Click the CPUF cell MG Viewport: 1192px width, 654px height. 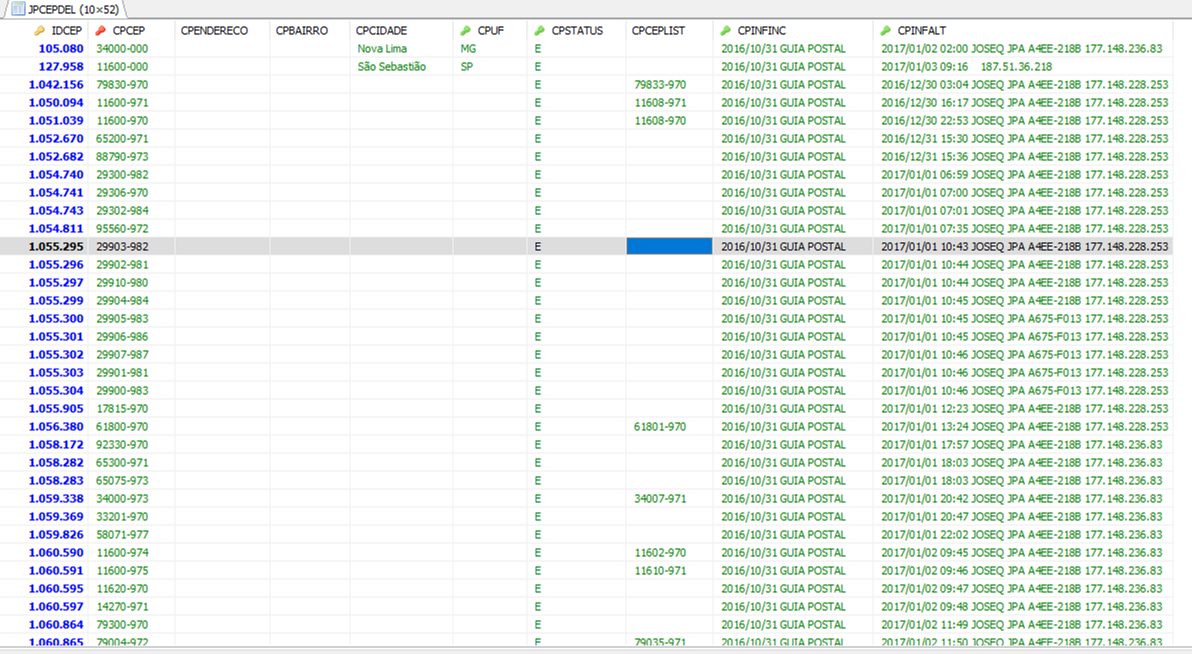pos(468,49)
